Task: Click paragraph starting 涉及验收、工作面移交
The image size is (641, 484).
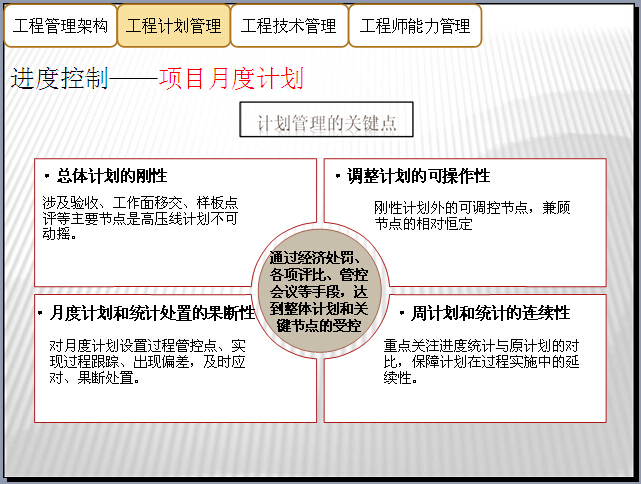Action: pyautogui.click(x=140, y=218)
